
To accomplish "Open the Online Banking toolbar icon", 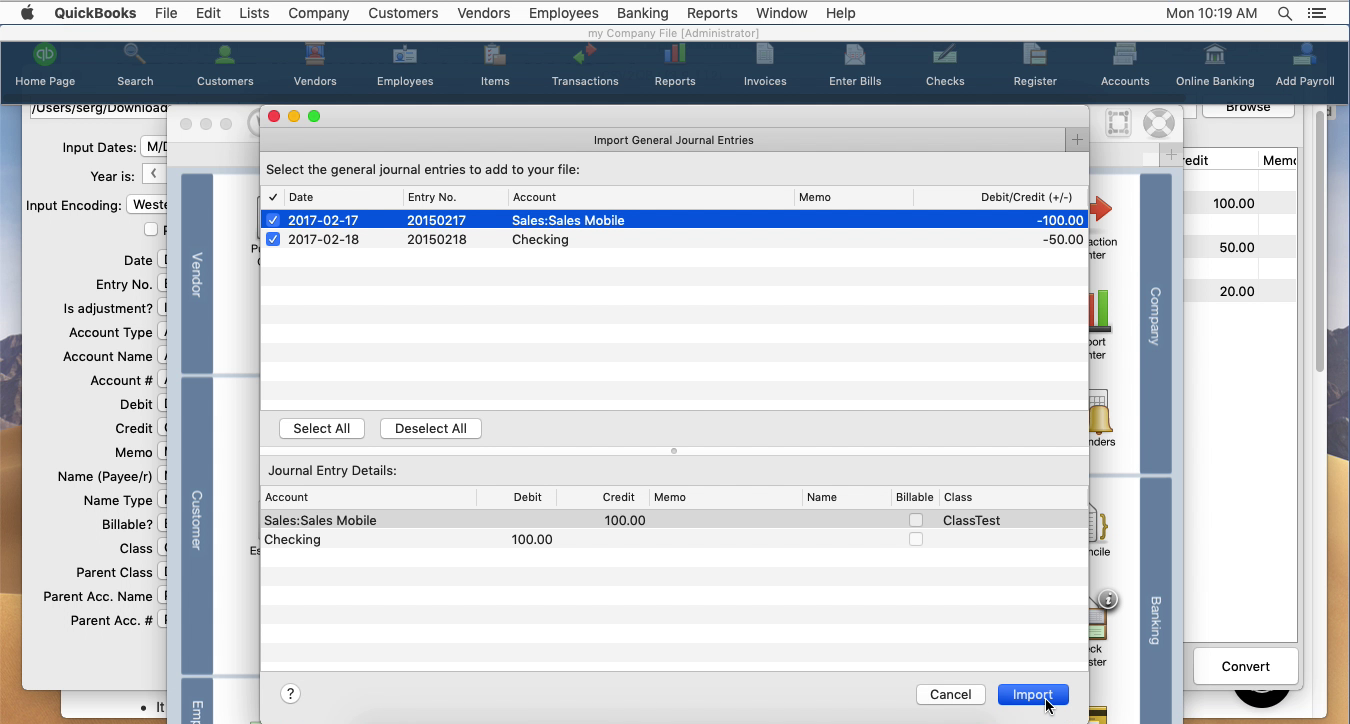I will click(1215, 65).
